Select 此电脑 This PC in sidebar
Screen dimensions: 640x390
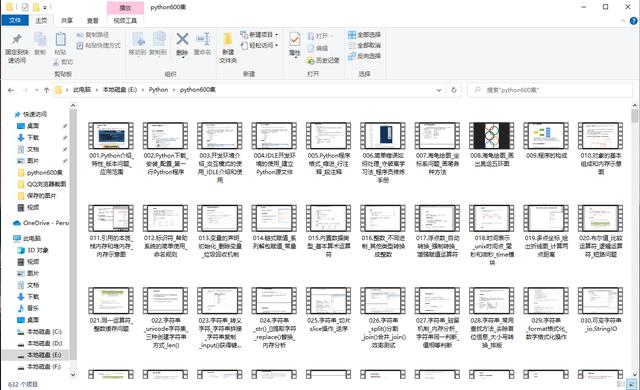click(x=27, y=238)
